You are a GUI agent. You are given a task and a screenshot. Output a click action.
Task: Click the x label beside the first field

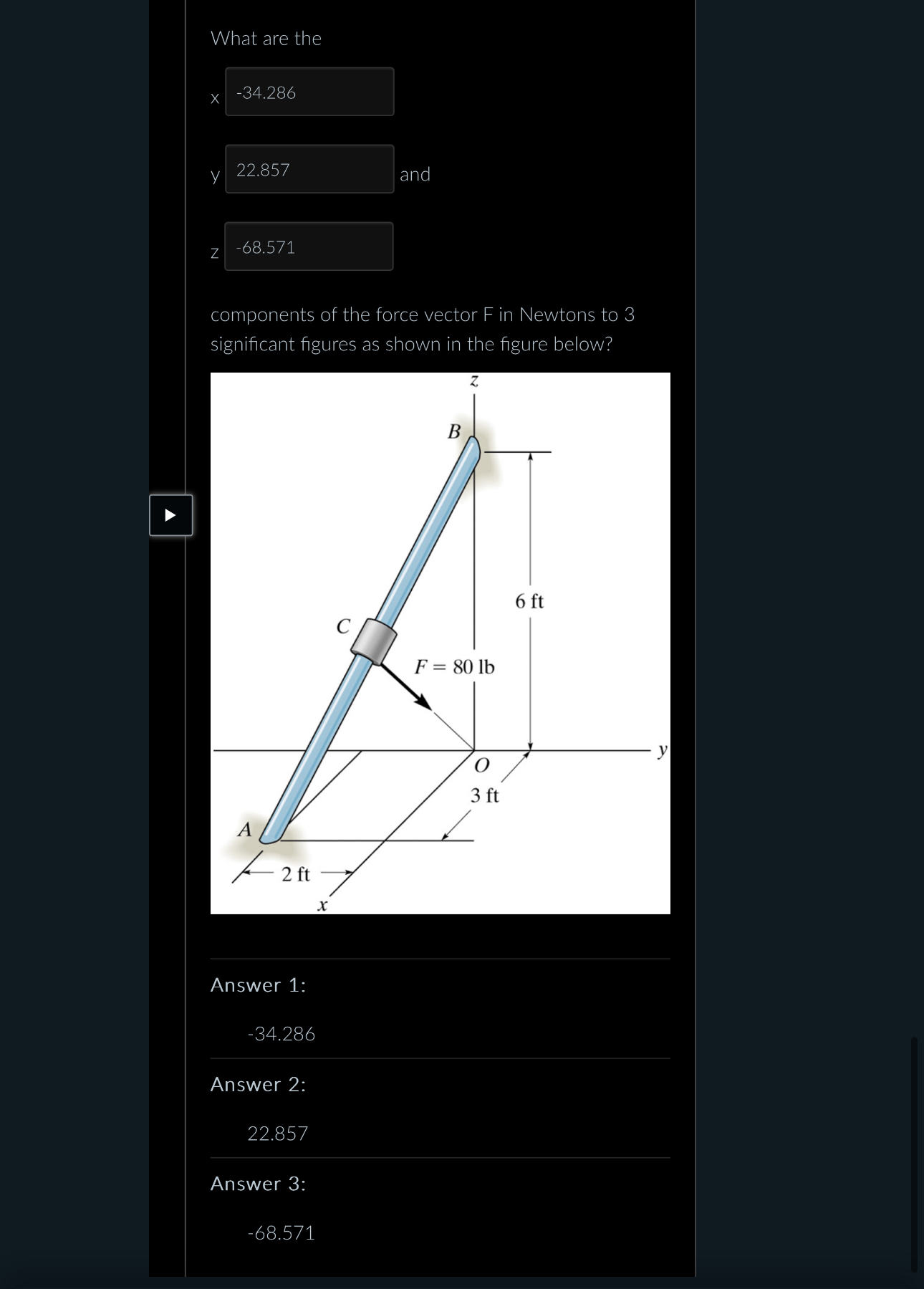pos(213,98)
